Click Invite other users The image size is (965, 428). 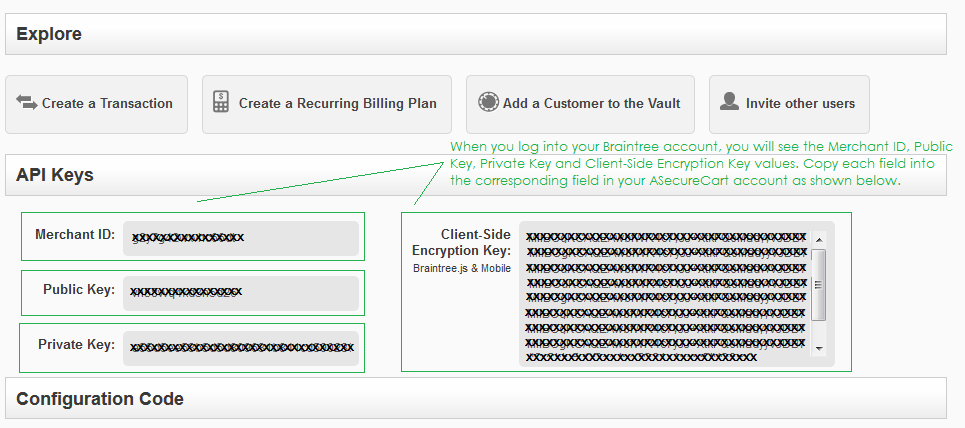click(x=789, y=104)
